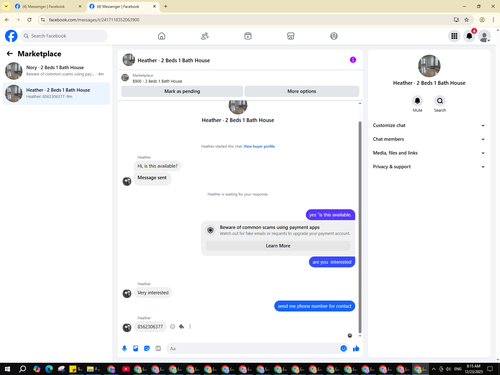Choose a GIF icon in the composer

(x=158, y=348)
